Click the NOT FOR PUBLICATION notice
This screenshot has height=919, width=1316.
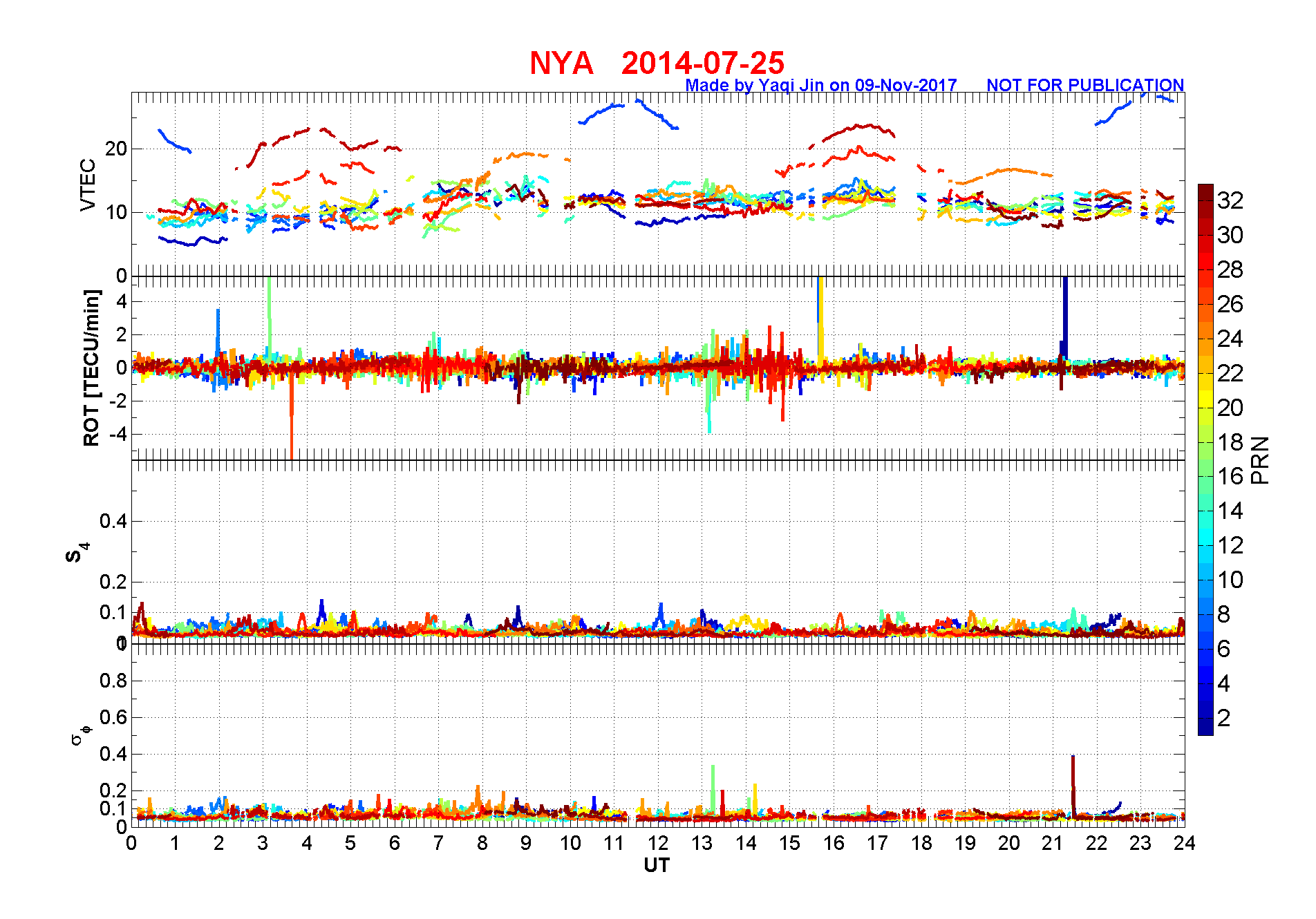[1085, 85]
